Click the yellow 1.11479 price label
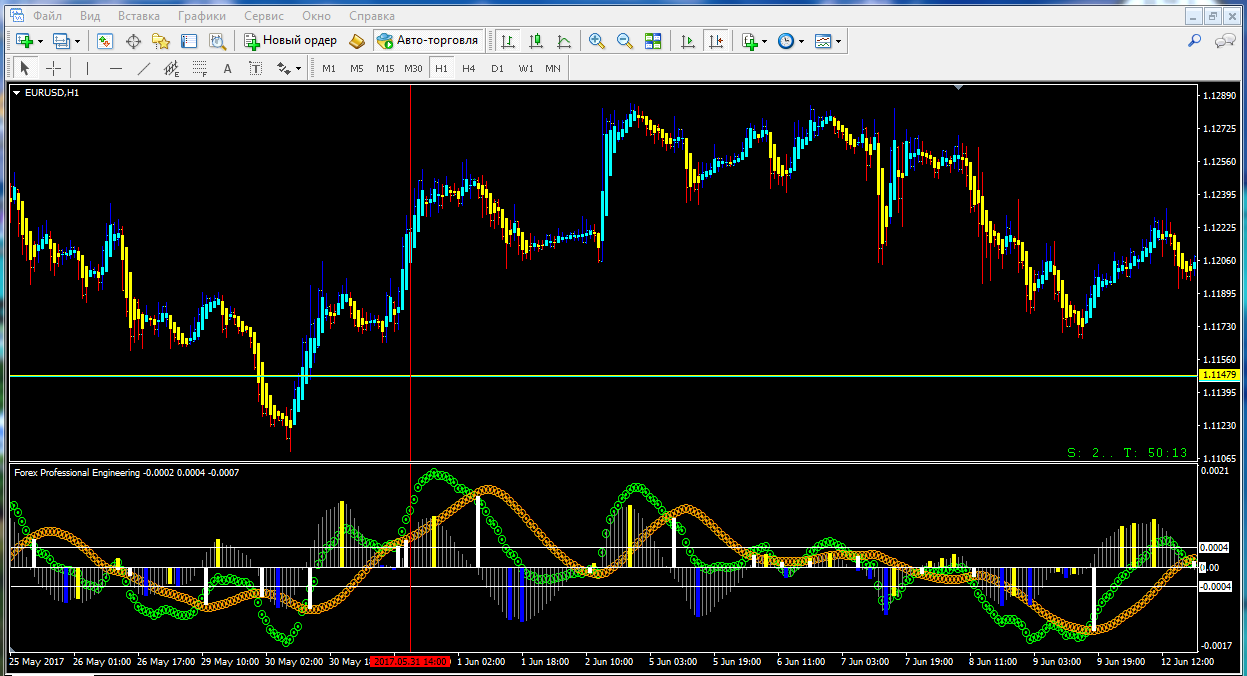The height and width of the screenshot is (676, 1247). tap(1217, 374)
